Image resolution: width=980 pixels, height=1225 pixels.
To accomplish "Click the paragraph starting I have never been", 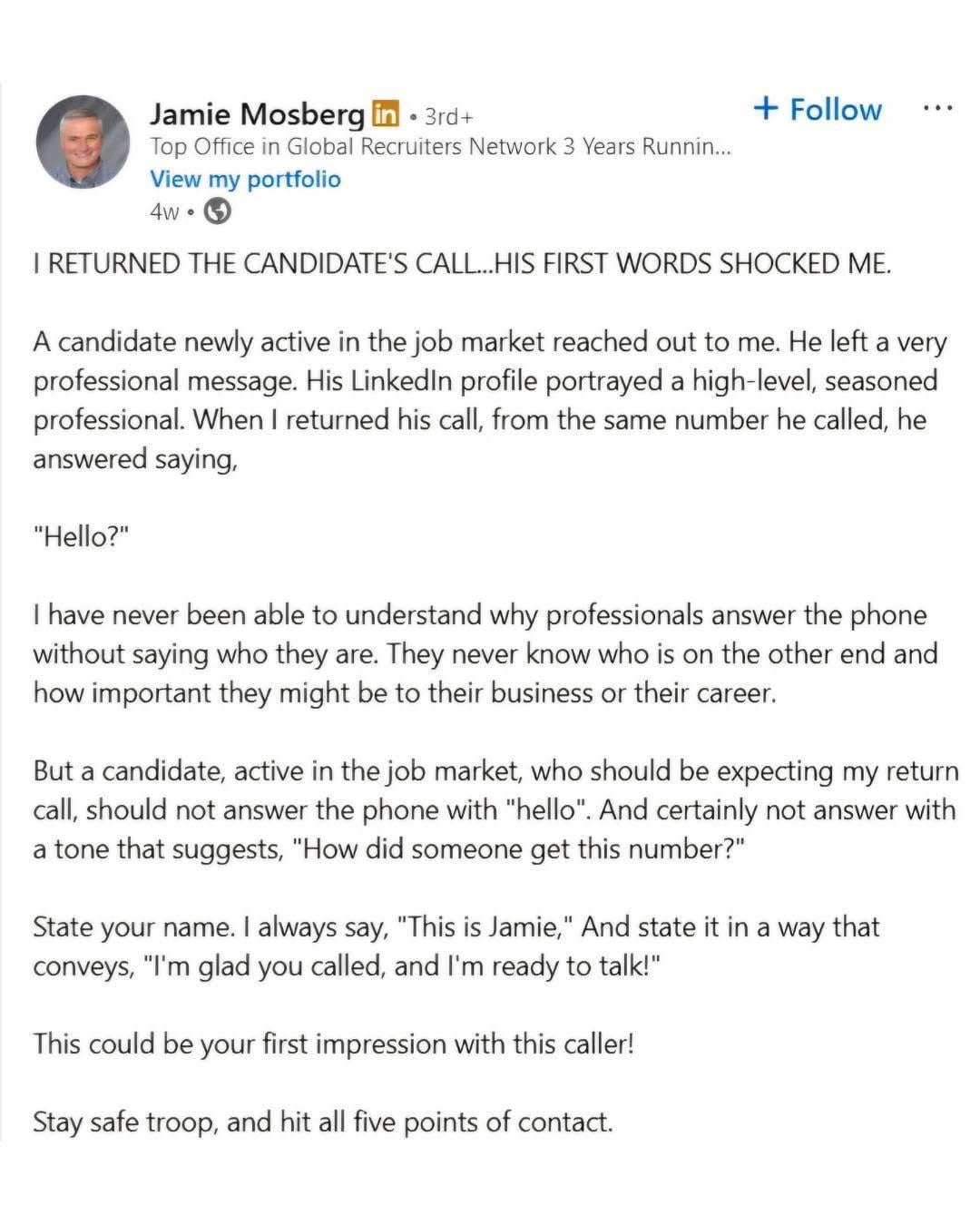I will point(485,653).
